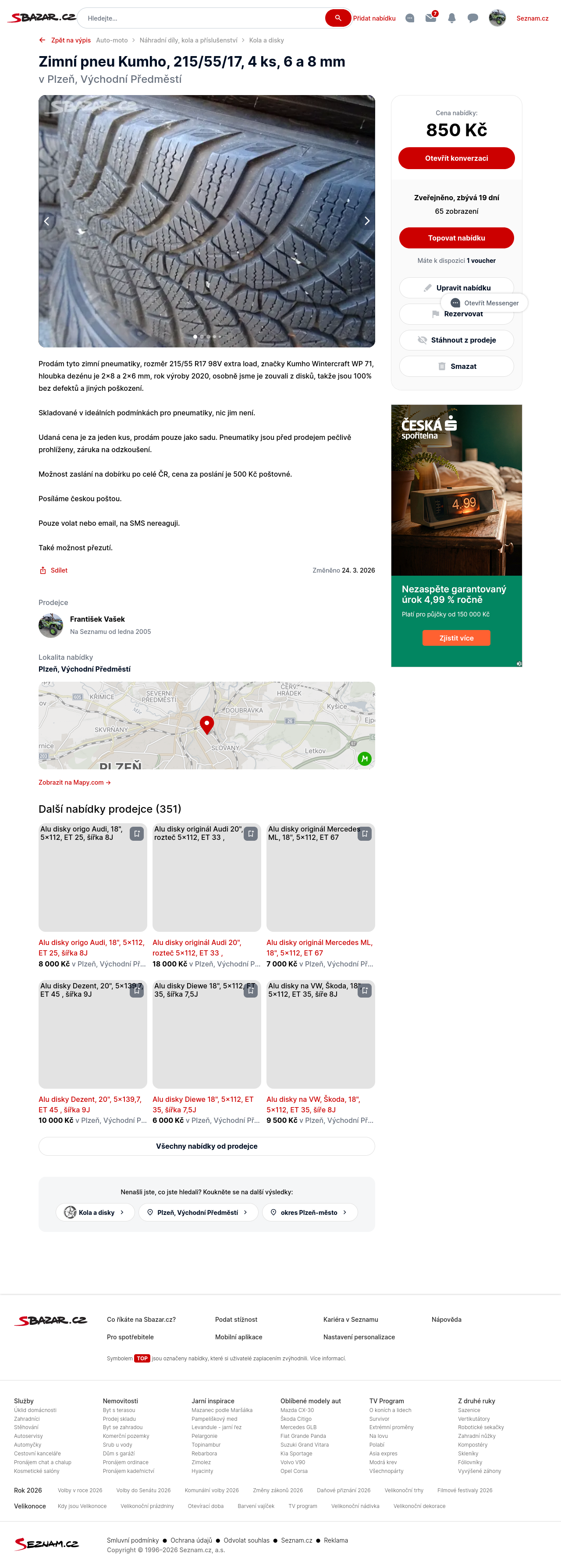Bookmark the Alu disky na VW listing
This screenshot has height=1568, width=561.
click(364, 990)
